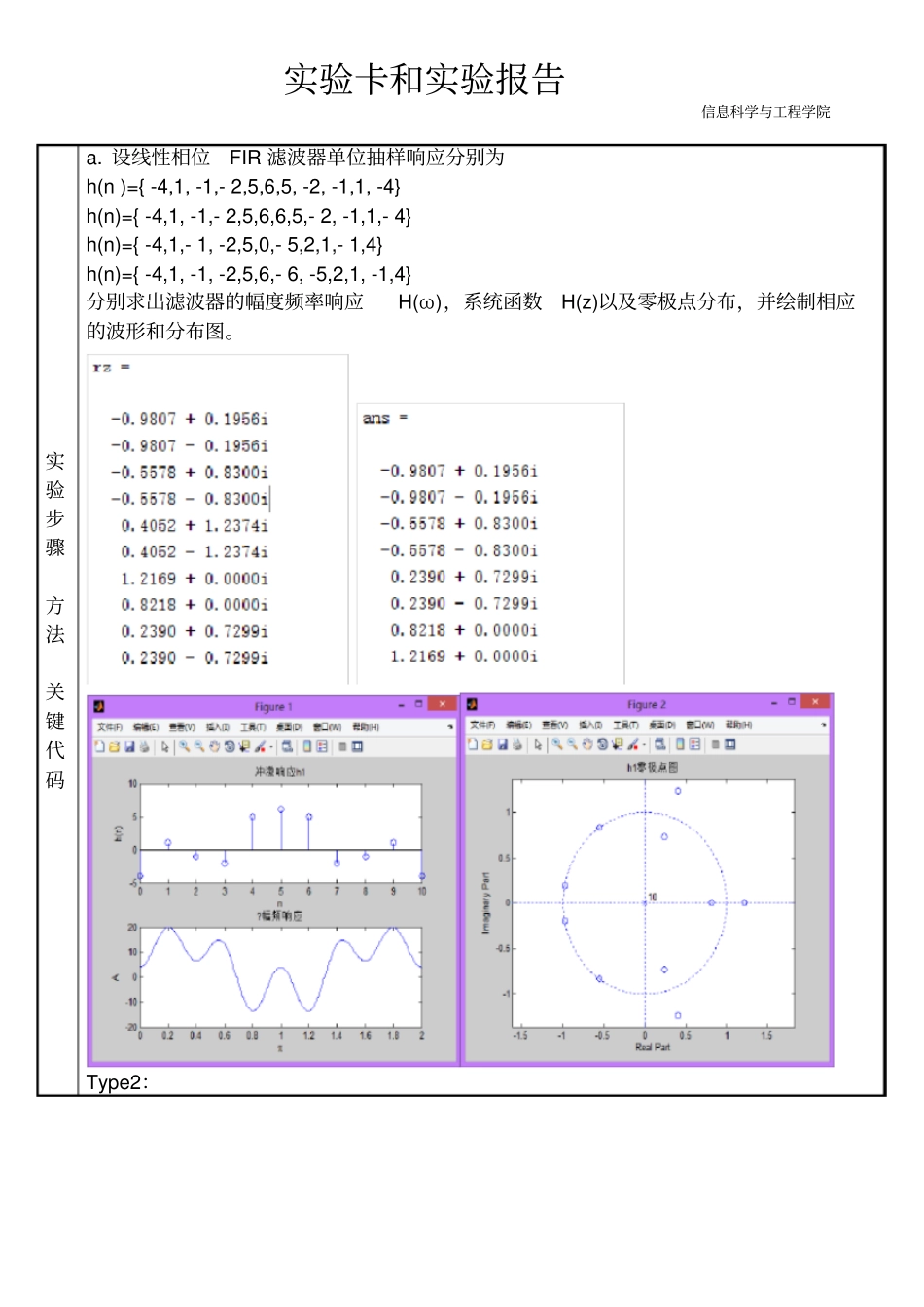
Task: Click Link Plot icon in Figure 1
Action: pos(287,747)
